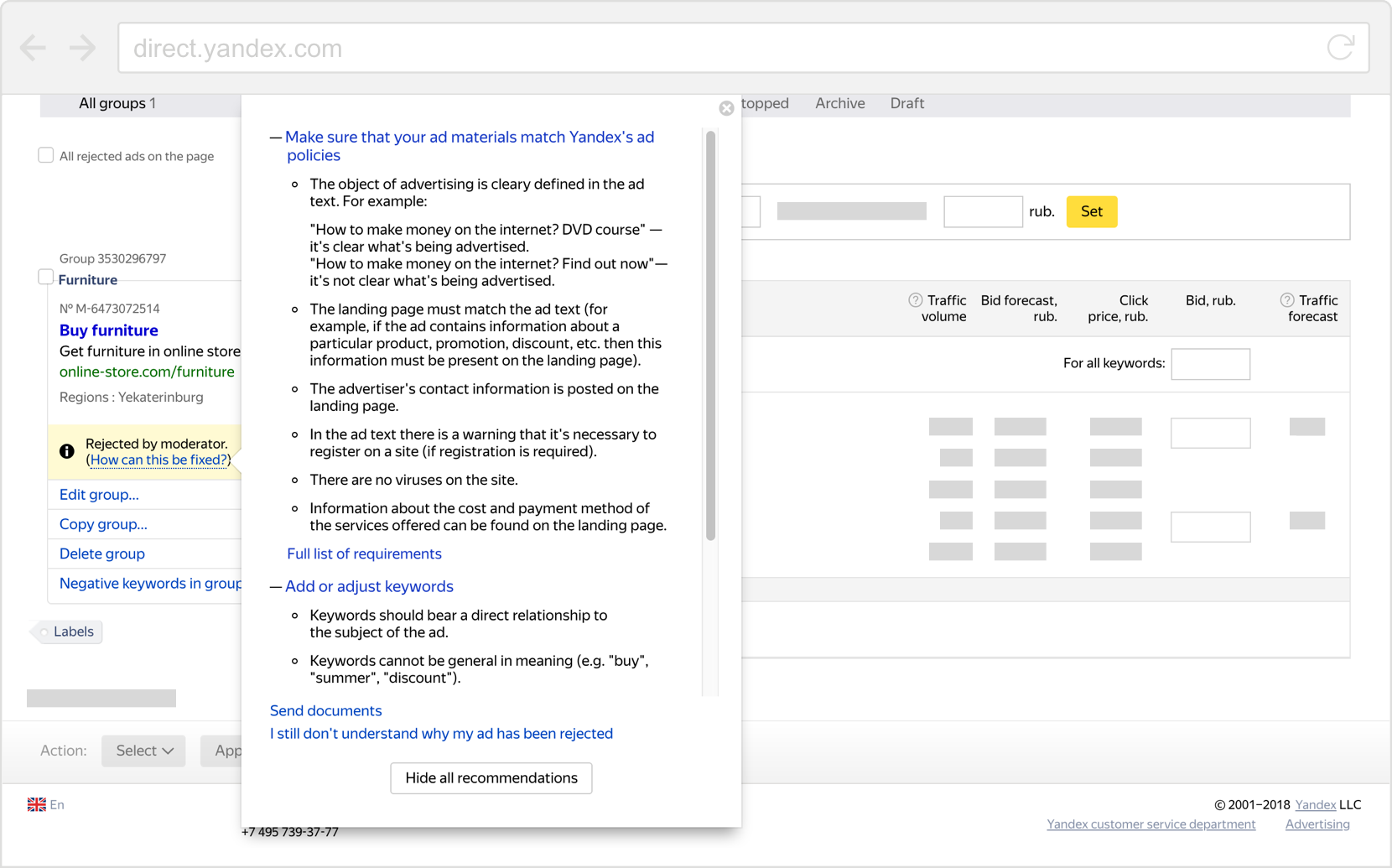Open the Draft tab

pos(906,103)
